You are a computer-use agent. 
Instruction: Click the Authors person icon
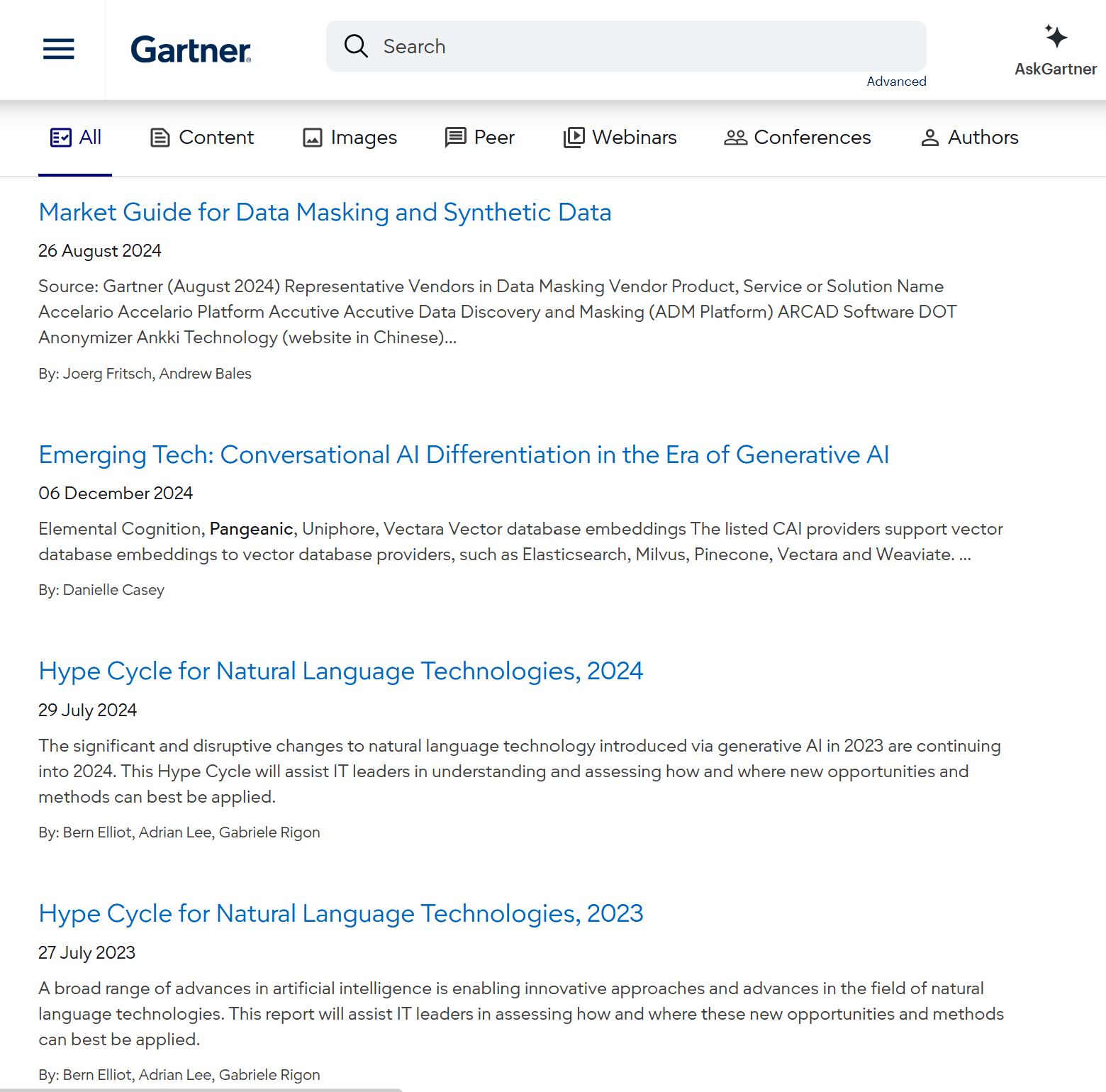click(929, 138)
